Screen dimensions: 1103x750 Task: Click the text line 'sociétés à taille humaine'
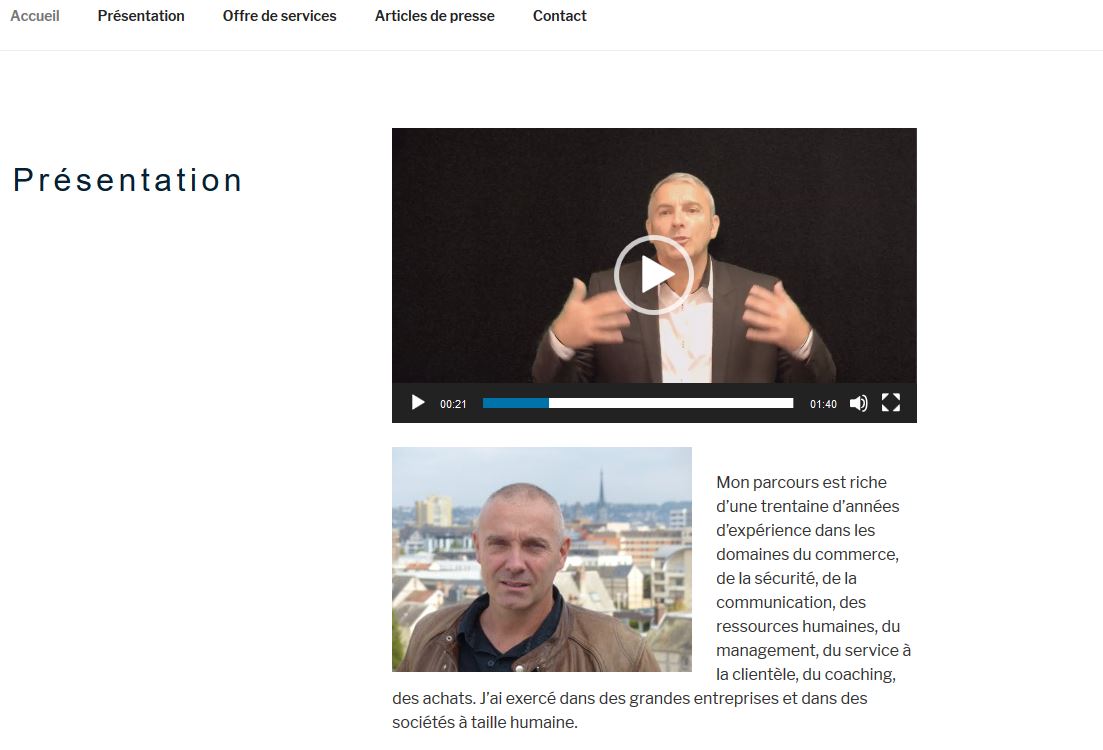[485, 723]
